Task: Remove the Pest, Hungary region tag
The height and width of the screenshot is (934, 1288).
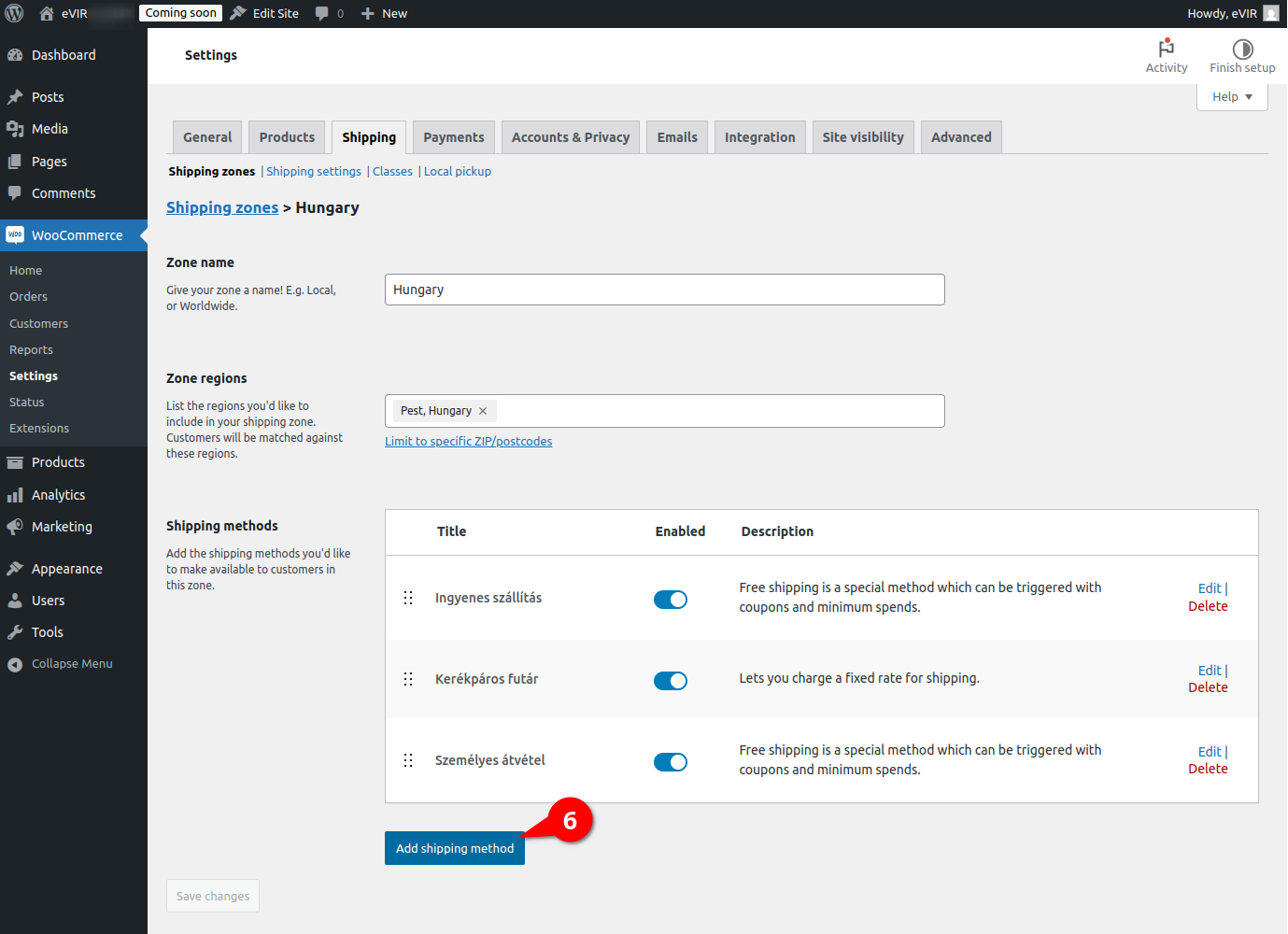Action: coord(483,411)
